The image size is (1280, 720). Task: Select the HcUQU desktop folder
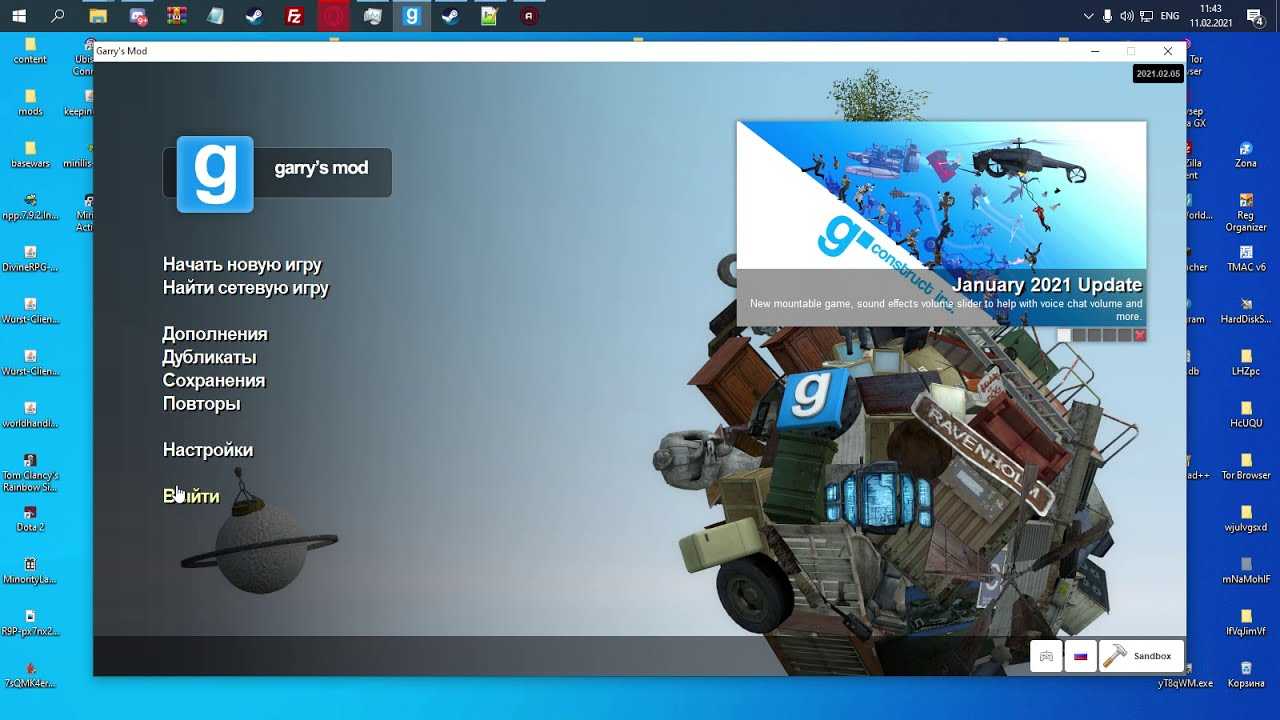1246,415
